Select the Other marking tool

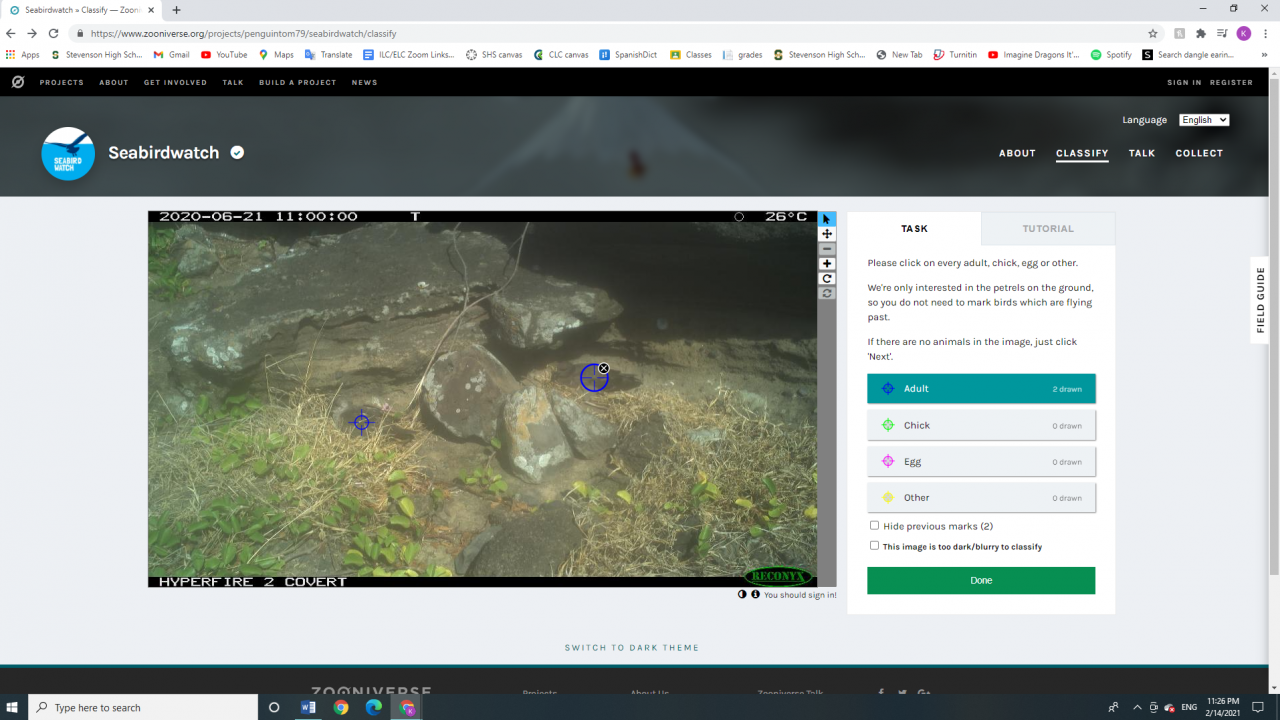981,497
